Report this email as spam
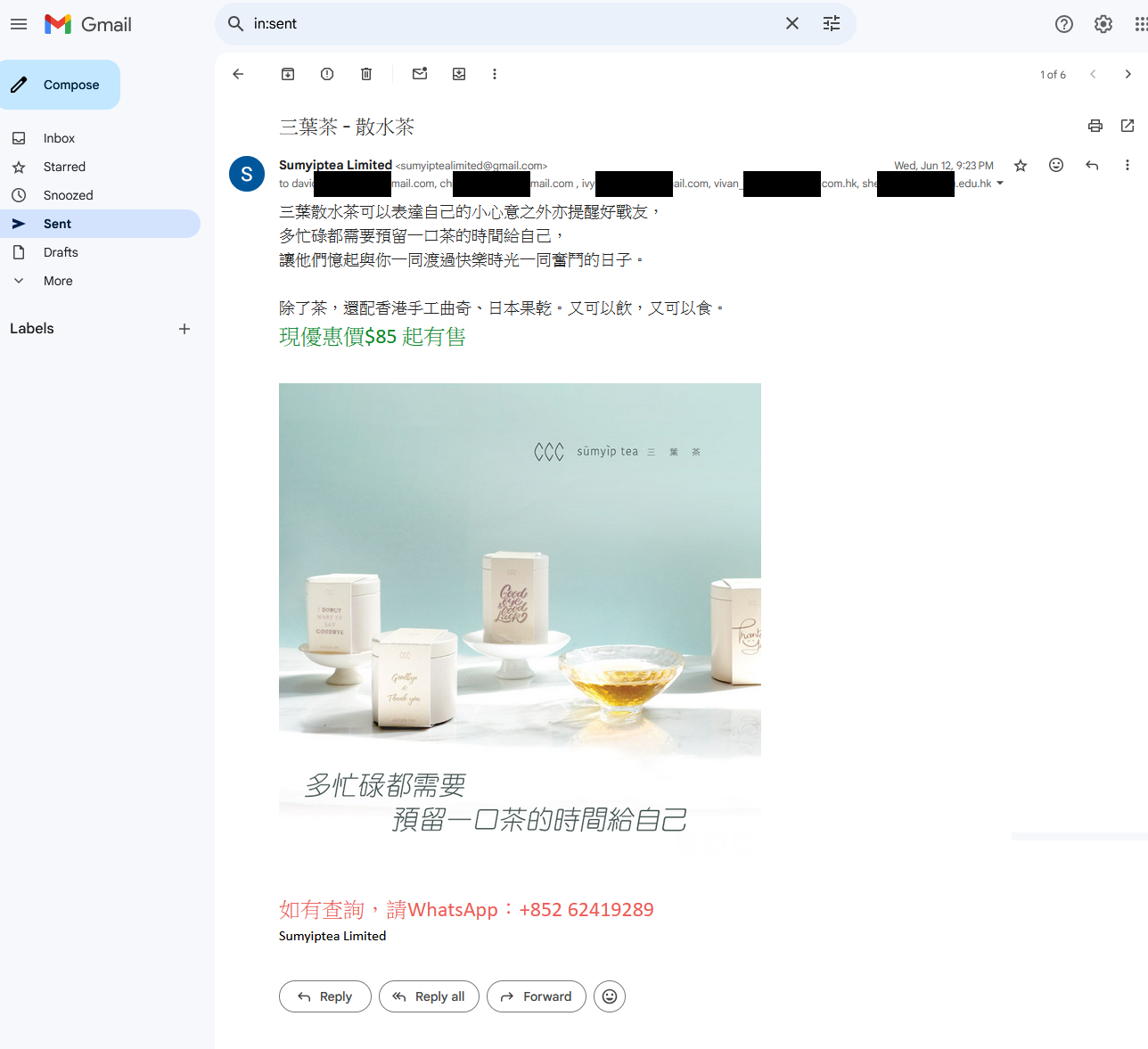 (327, 74)
